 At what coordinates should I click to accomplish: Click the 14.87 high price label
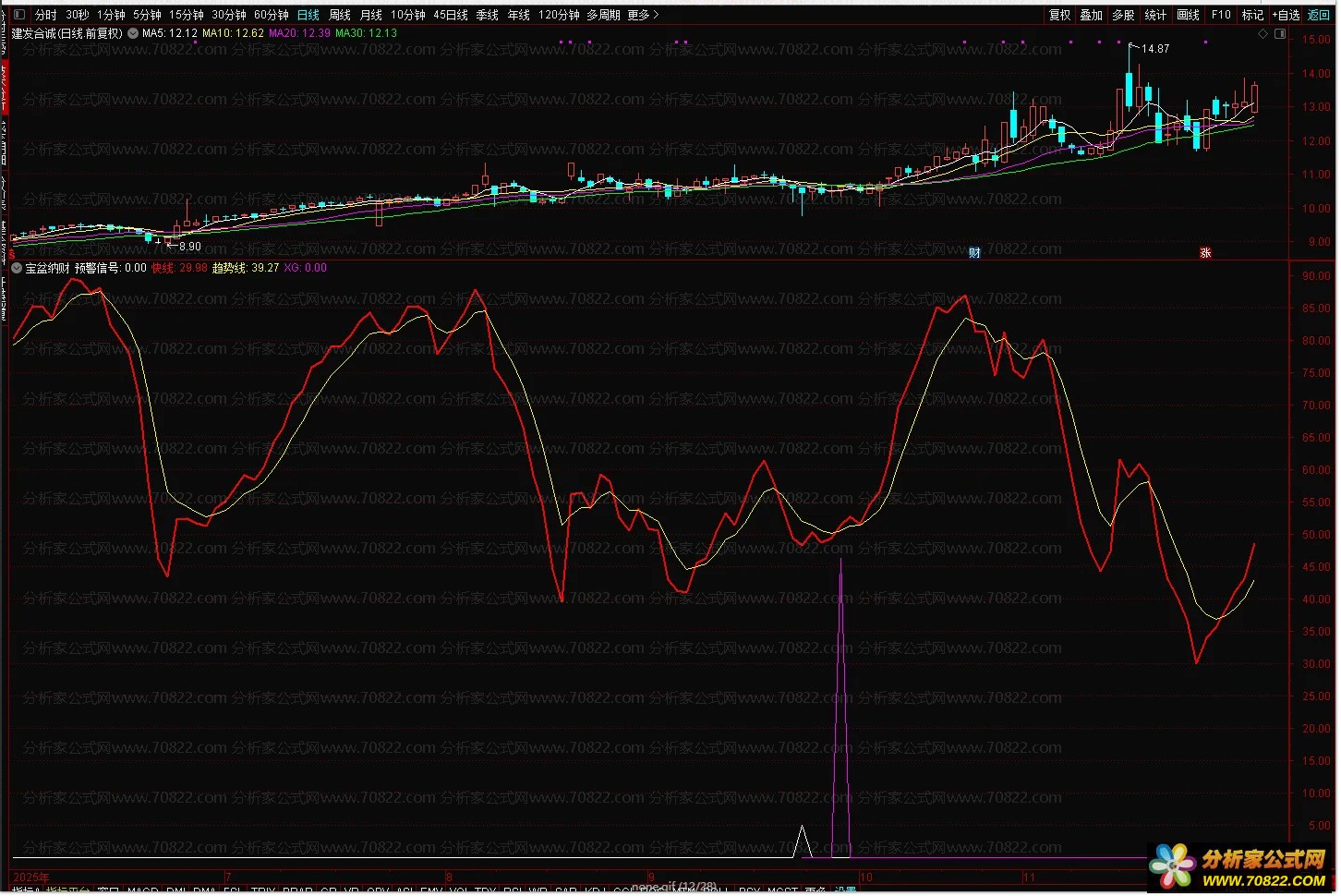coord(1154,49)
